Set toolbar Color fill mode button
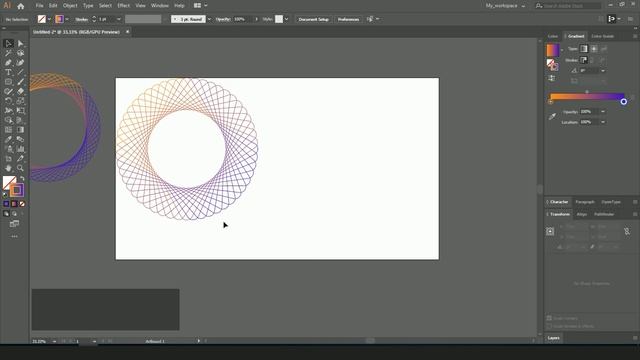This screenshot has width=640, height=360. tap(6, 204)
